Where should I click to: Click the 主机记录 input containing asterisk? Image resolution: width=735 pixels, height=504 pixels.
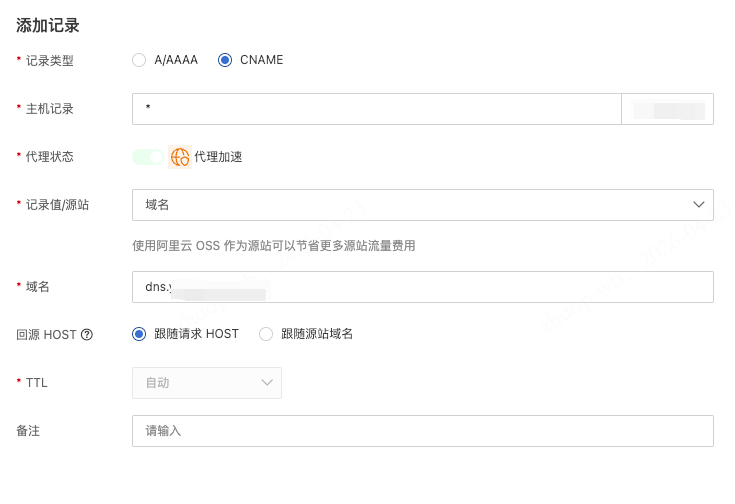(x=376, y=109)
